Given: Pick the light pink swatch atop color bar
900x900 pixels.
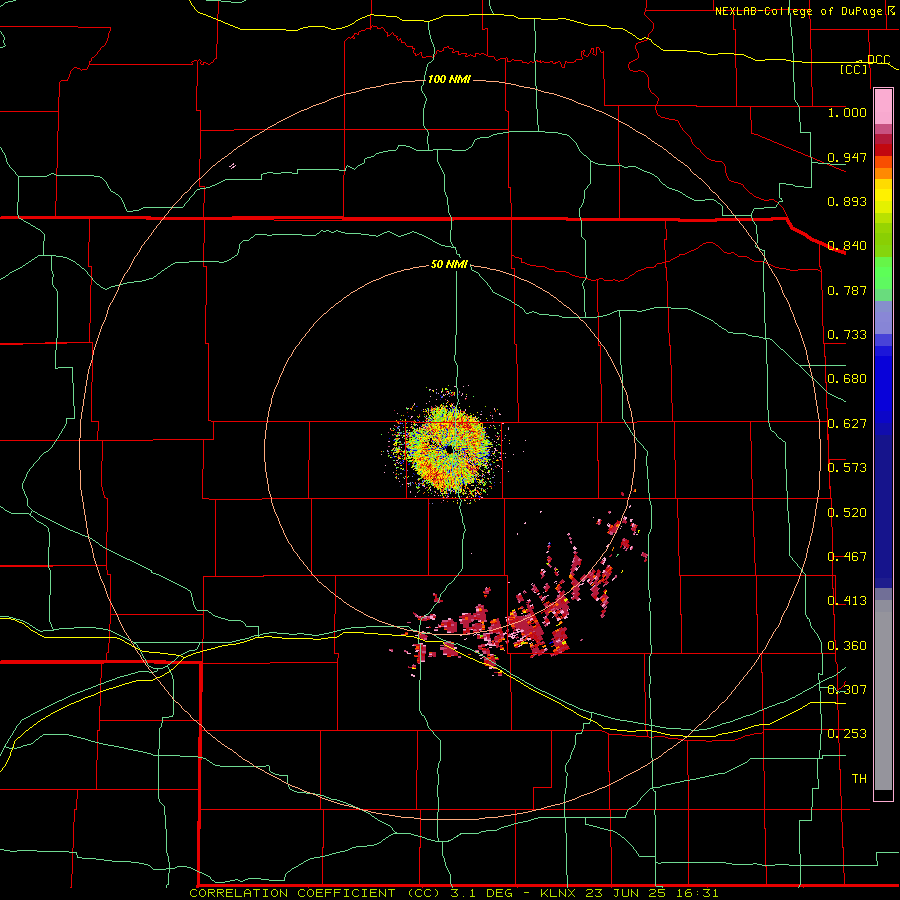Looking at the screenshot, I should click(x=883, y=107).
